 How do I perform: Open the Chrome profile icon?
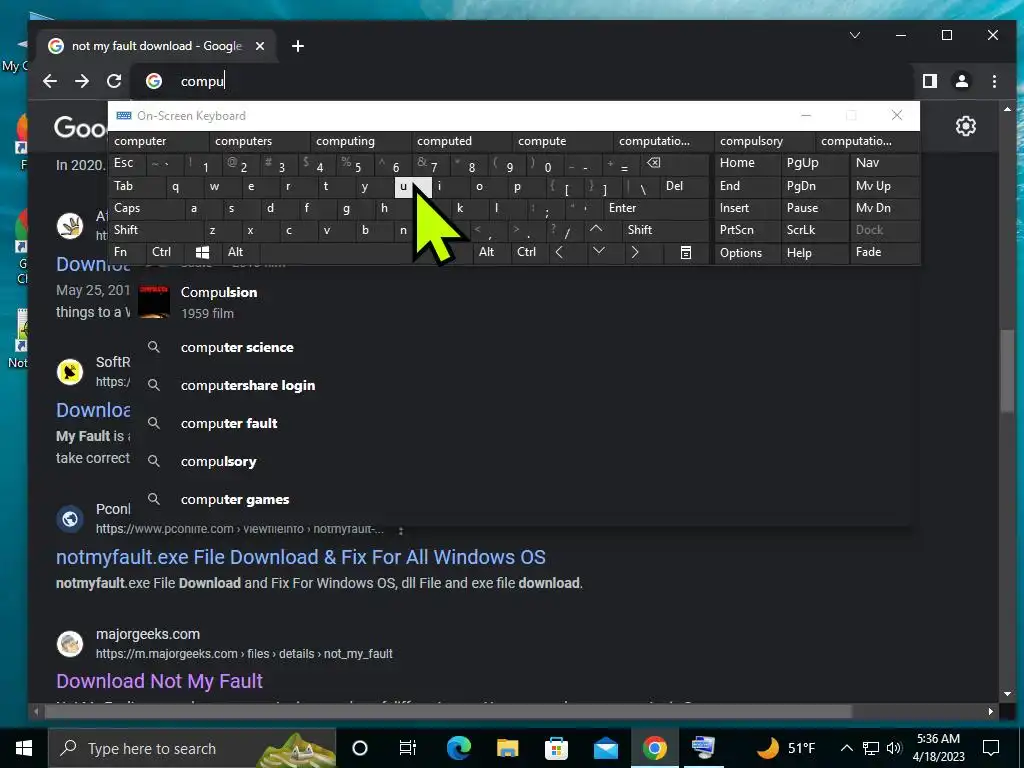[962, 81]
